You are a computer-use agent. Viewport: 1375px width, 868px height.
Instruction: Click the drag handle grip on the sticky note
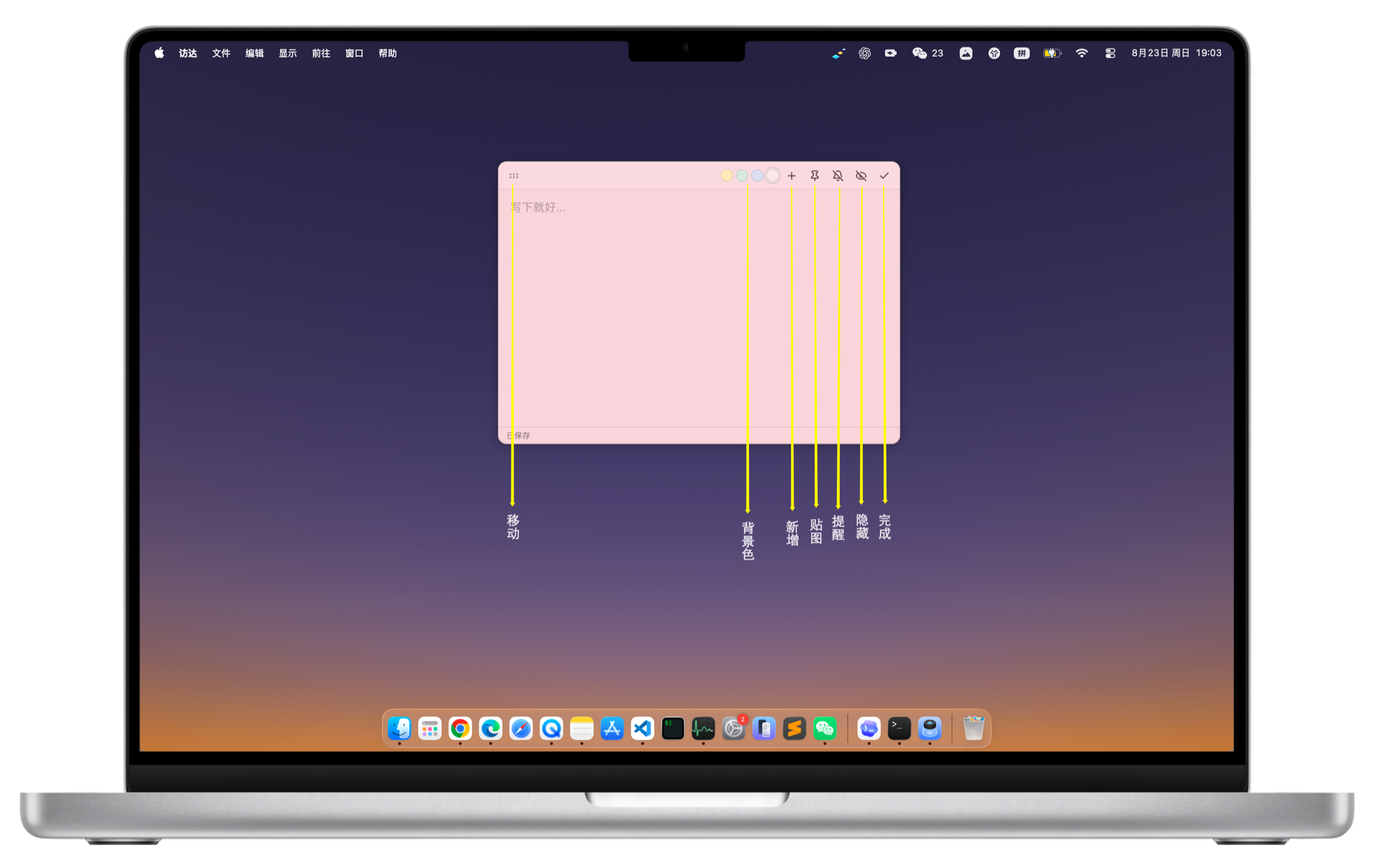(514, 176)
